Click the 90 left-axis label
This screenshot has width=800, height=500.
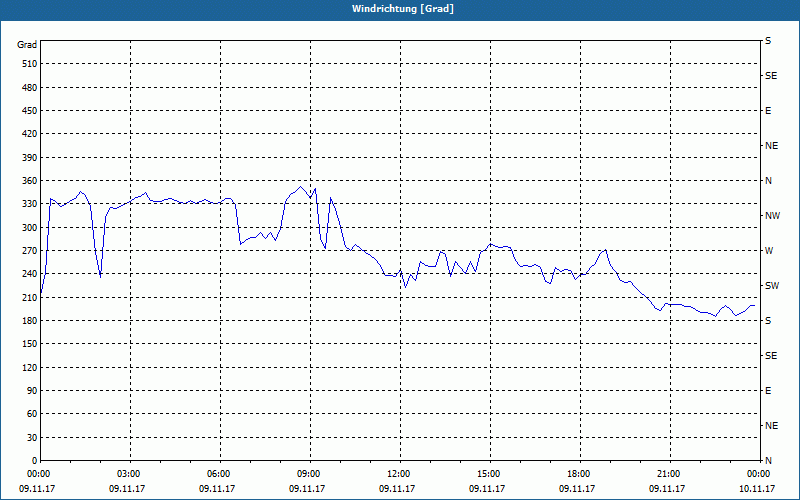(32, 390)
